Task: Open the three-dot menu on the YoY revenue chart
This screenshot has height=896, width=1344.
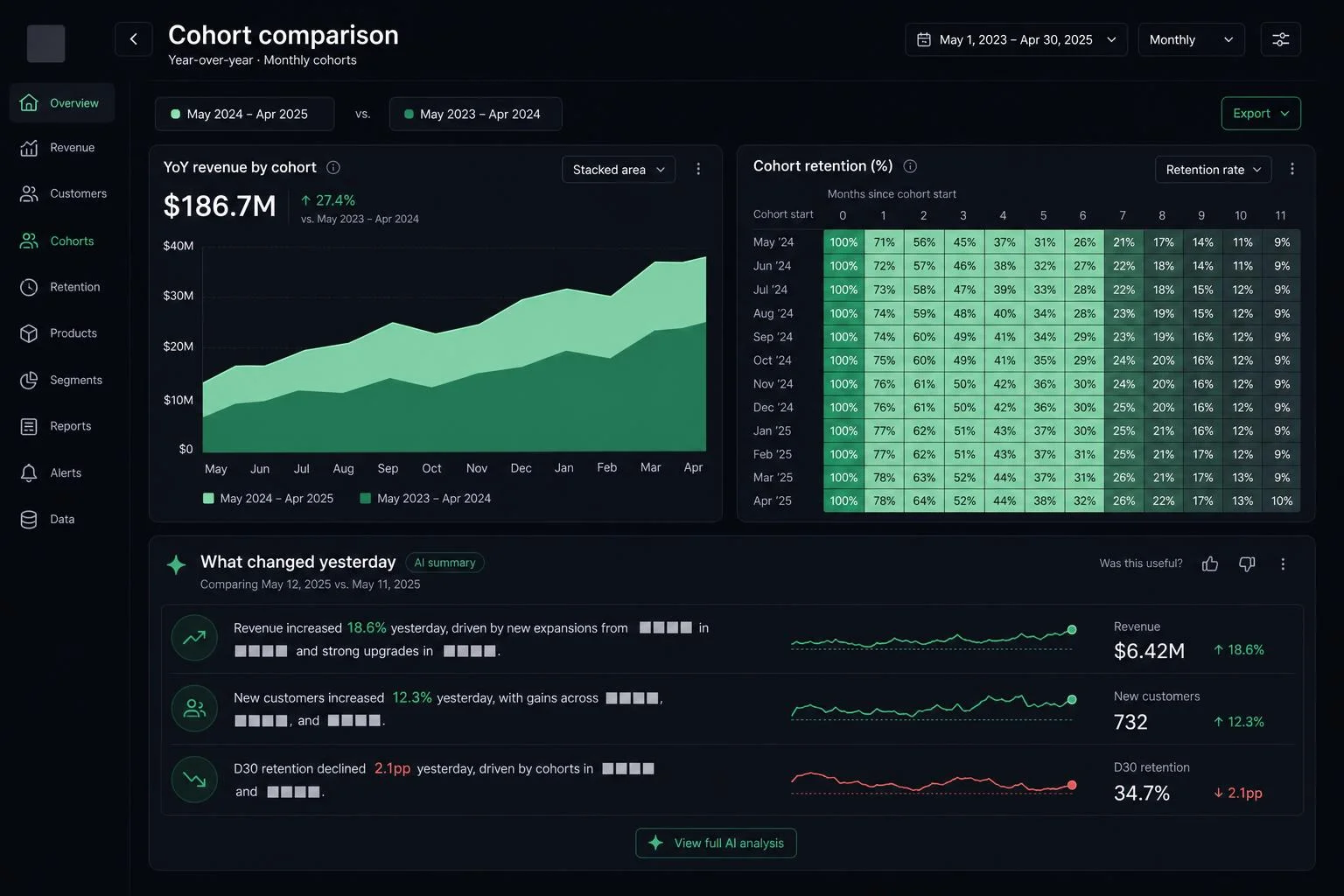Action: (x=698, y=169)
